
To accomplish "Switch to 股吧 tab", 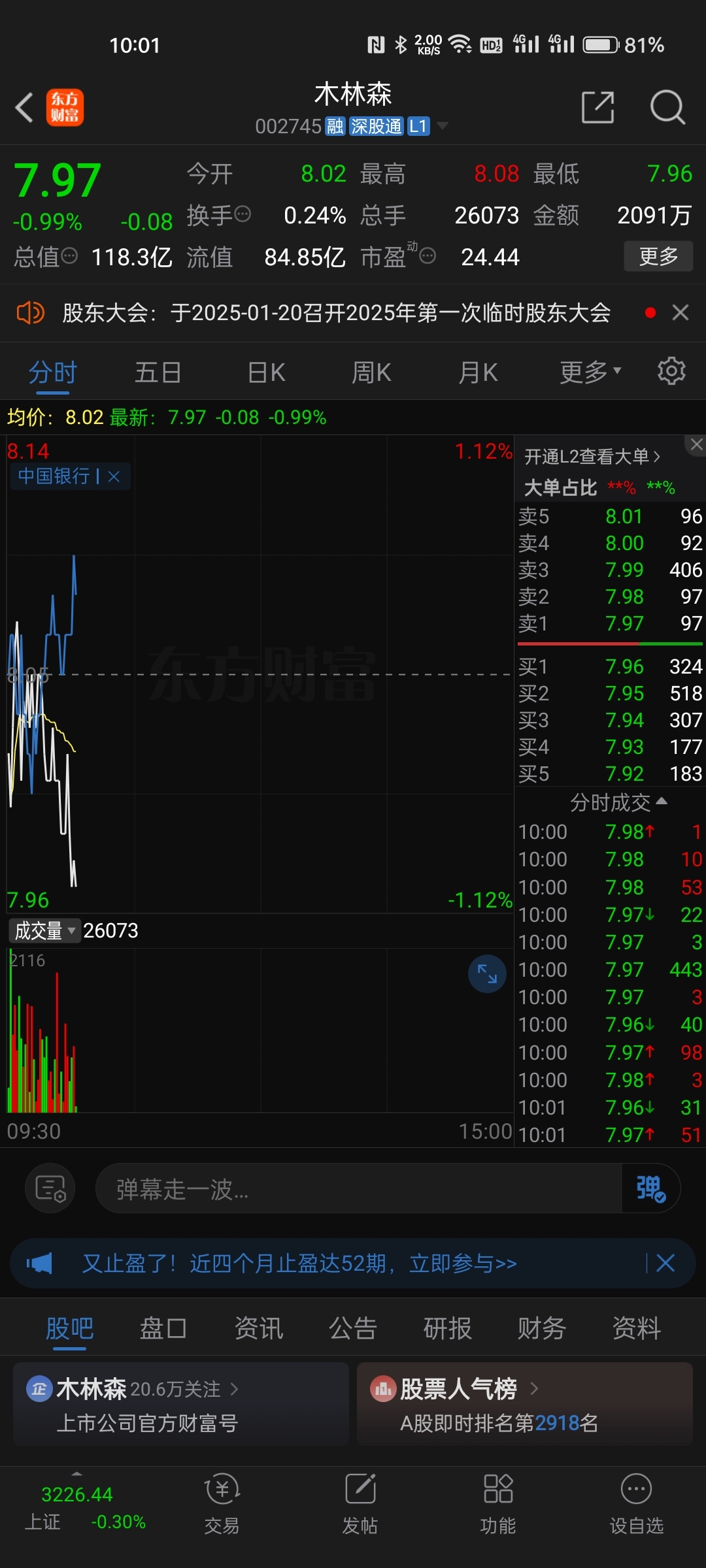I will coord(69,1329).
